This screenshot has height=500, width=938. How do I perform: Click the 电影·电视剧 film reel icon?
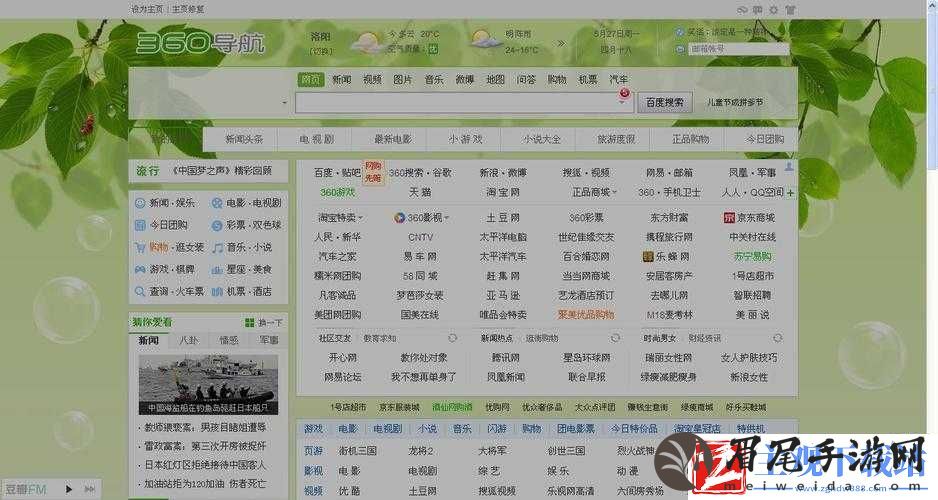click(217, 203)
